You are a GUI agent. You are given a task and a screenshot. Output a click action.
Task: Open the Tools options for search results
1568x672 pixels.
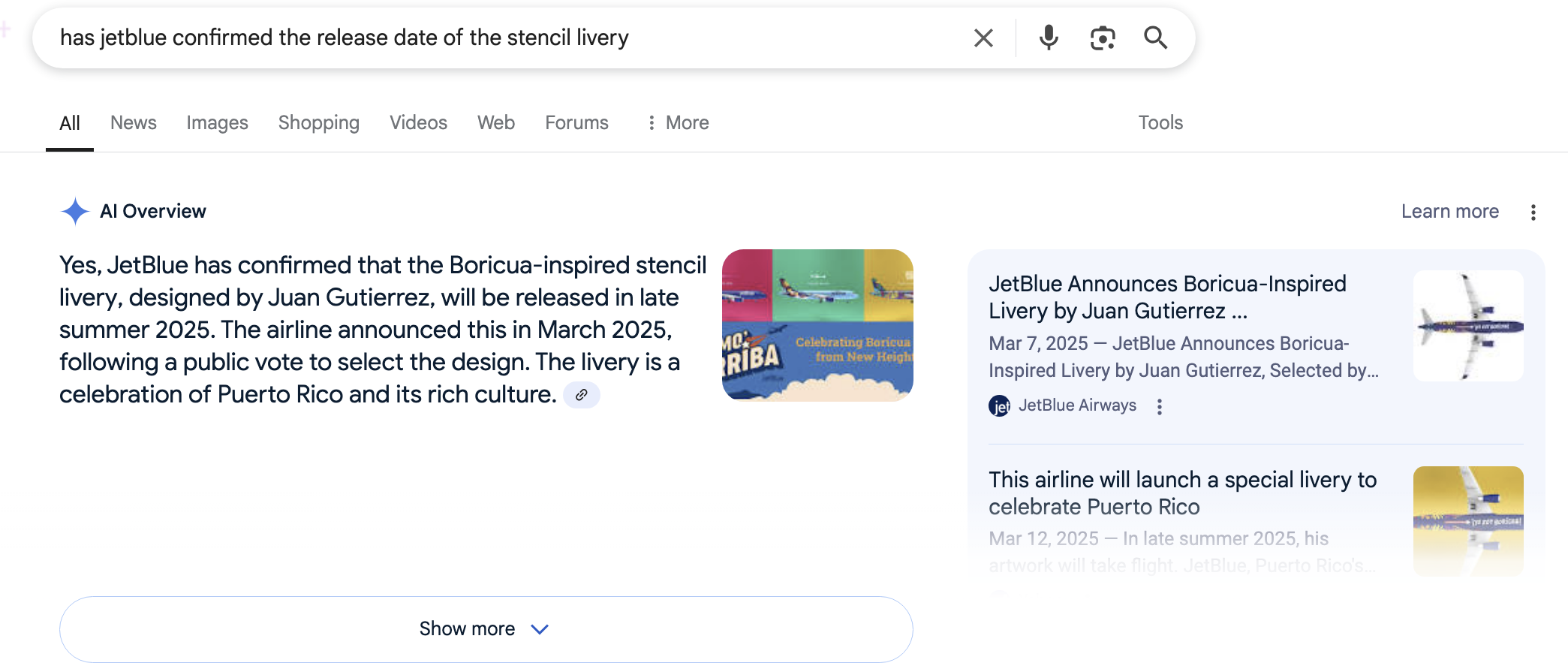coord(1160,122)
